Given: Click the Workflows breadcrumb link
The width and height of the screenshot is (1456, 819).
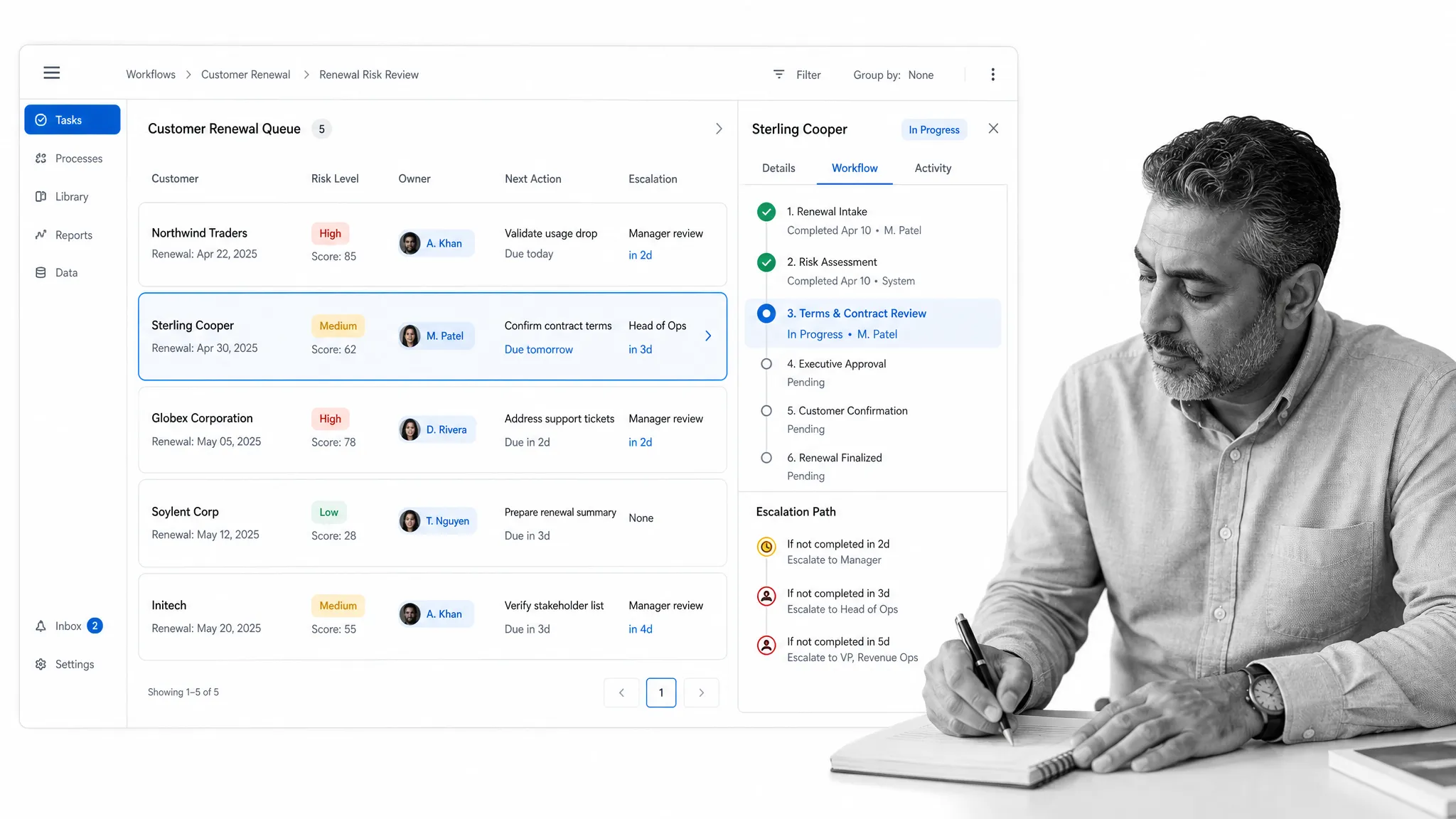Looking at the screenshot, I should point(151,75).
